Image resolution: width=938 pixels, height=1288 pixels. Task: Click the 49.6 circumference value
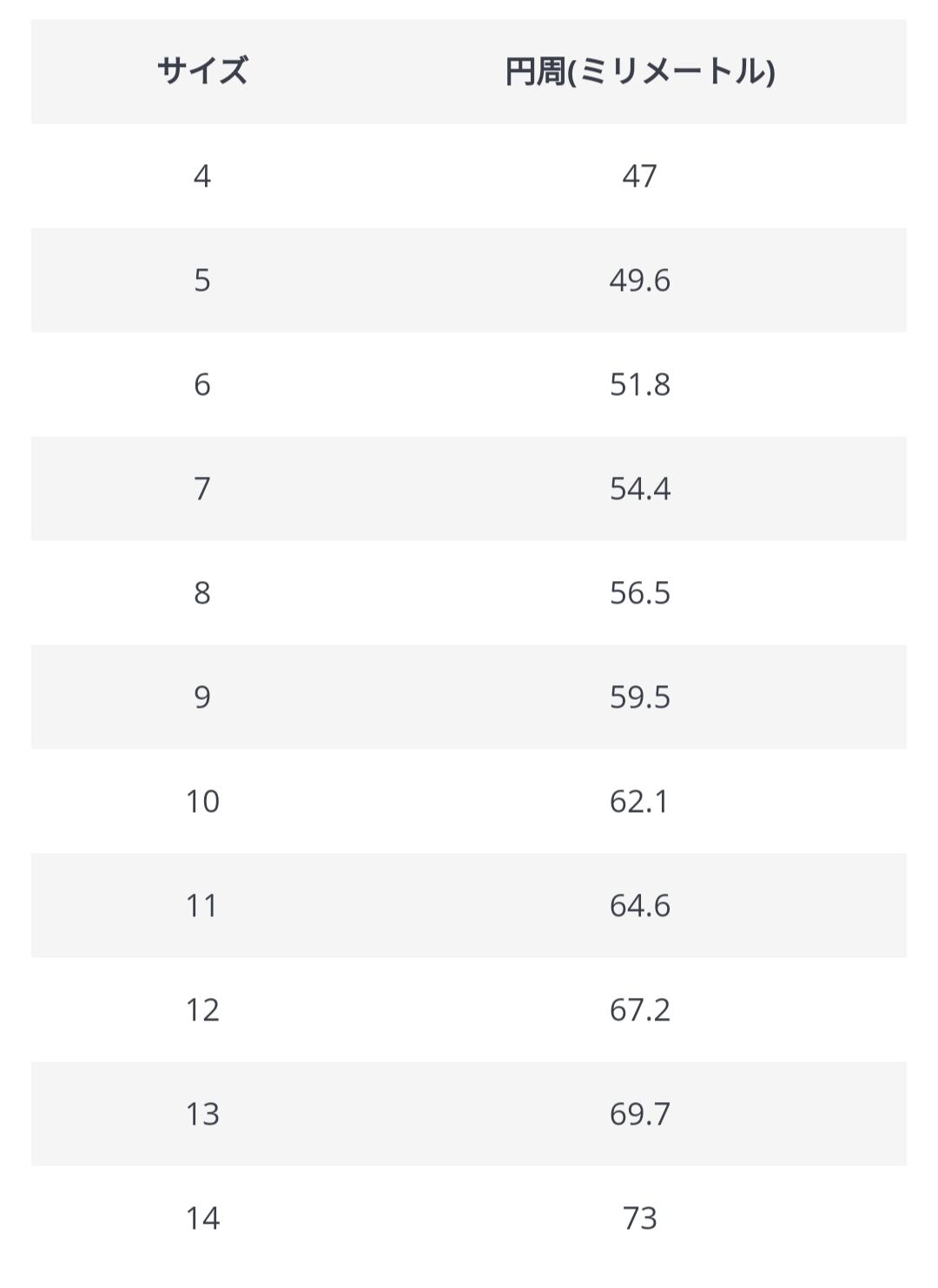point(640,281)
